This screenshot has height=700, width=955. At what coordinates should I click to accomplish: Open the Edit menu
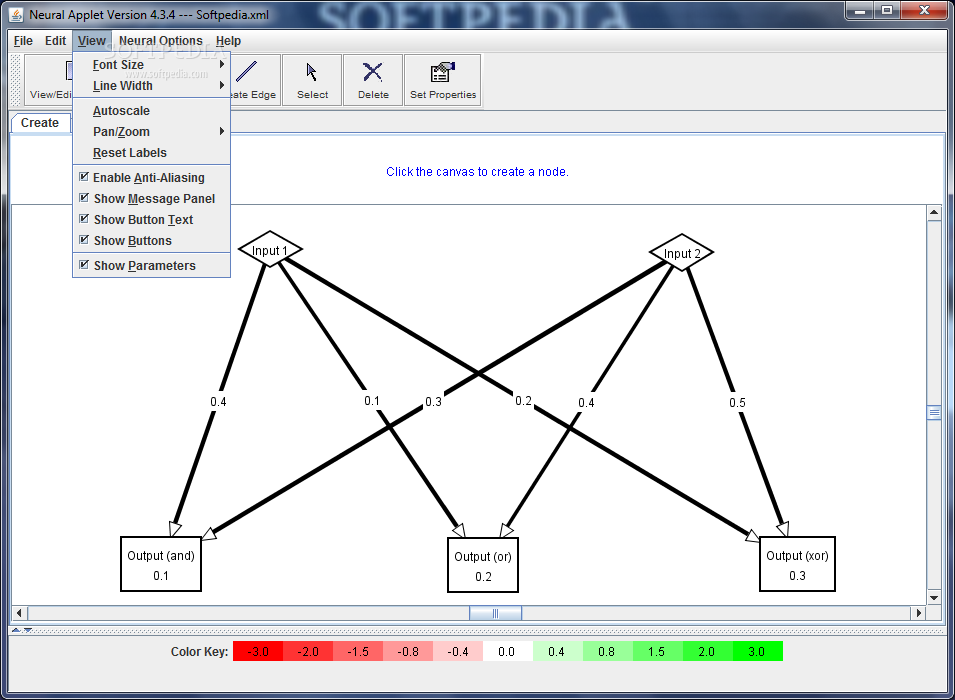point(55,41)
